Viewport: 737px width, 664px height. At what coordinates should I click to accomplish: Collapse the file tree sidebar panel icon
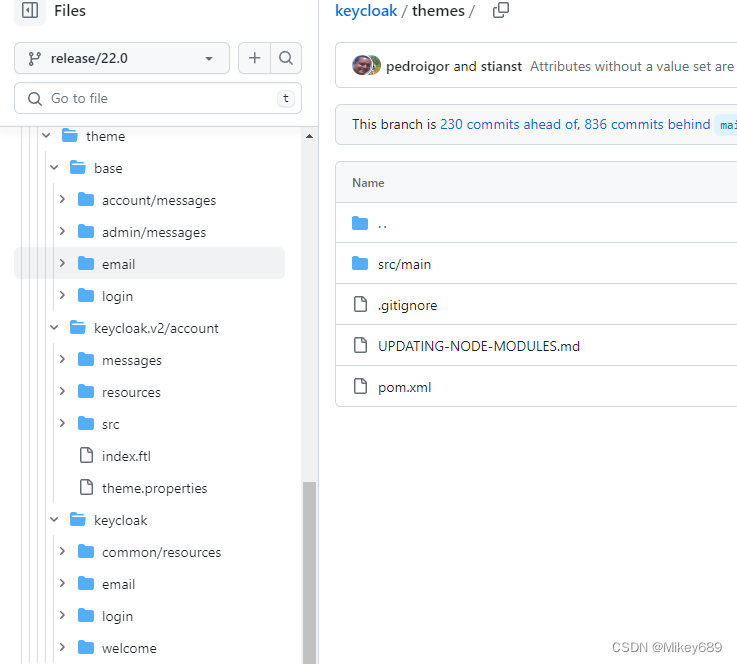click(x=30, y=10)
